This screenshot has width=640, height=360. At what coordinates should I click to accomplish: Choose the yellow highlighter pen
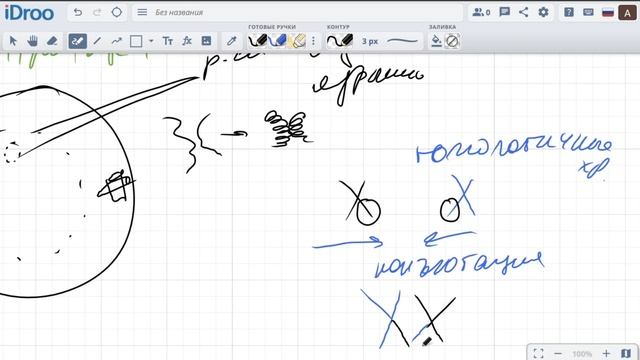pos(297,41)
